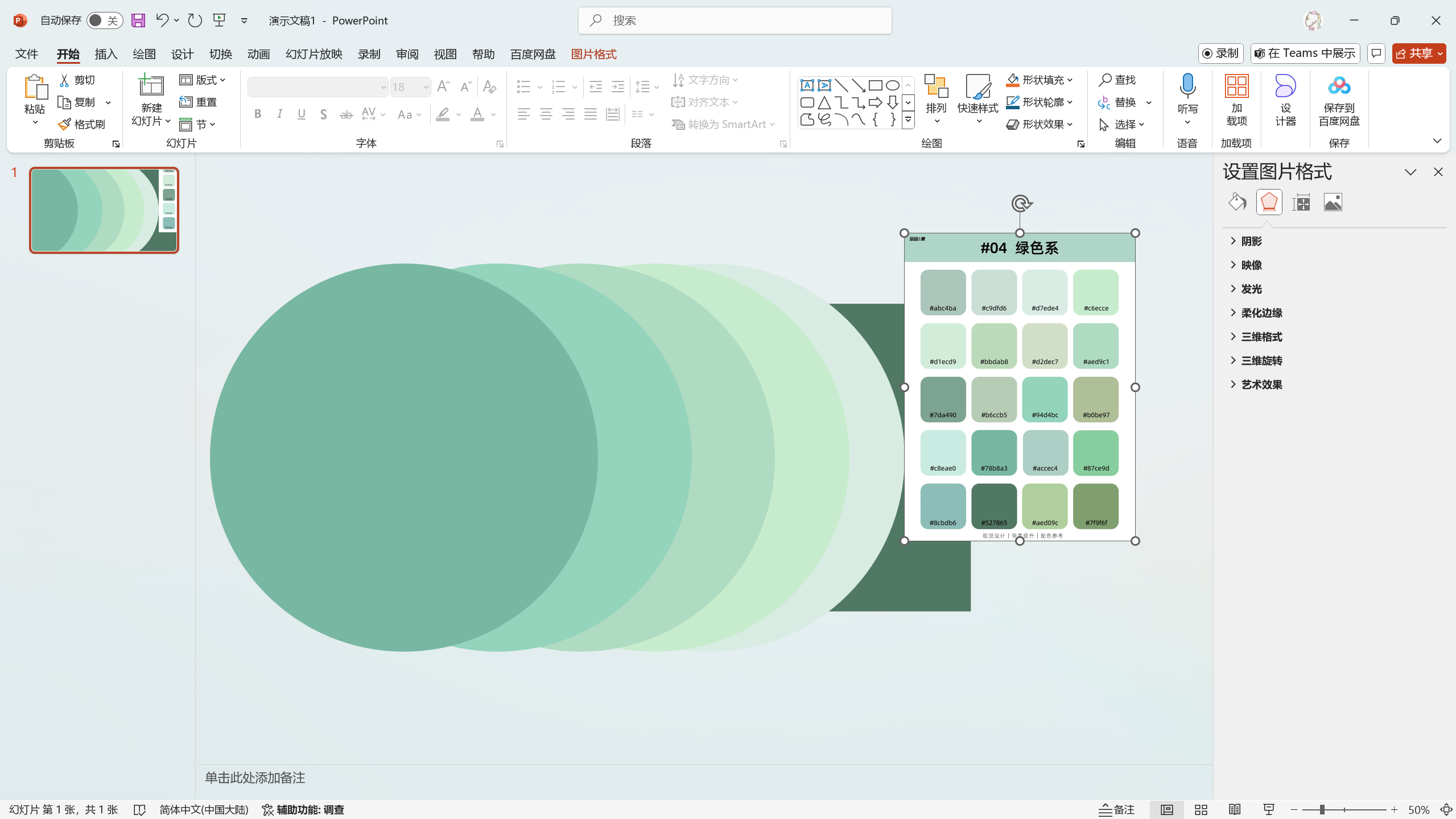Open Size & Properties tab in format pane

click(x=1301, y=202)
